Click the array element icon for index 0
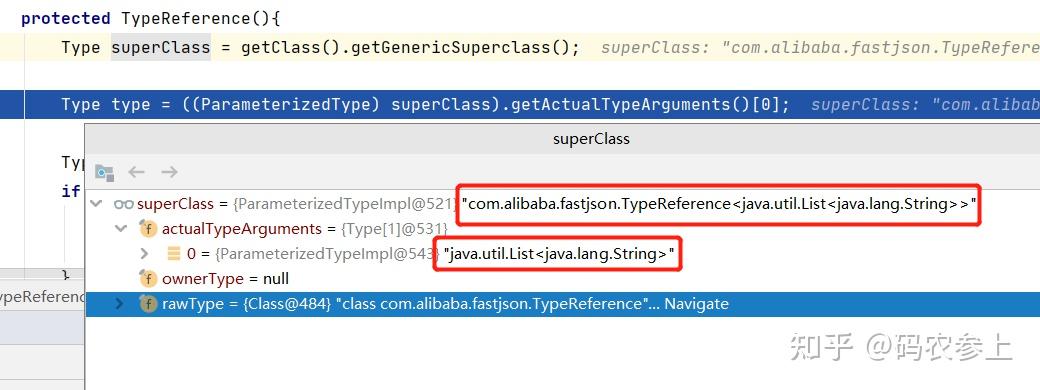The image size is (1040, 390). tap(174, 254)
